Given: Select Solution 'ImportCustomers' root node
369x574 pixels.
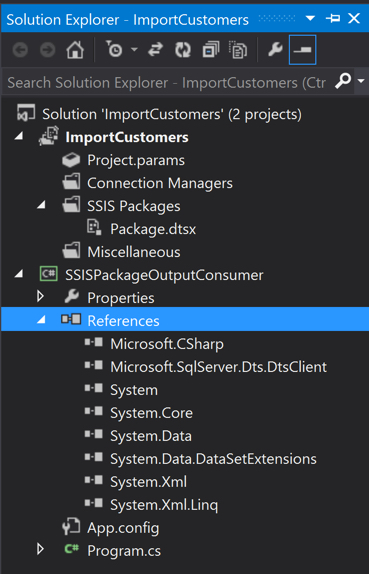Looking at the screenshot, I should click(x=172, y=114).
